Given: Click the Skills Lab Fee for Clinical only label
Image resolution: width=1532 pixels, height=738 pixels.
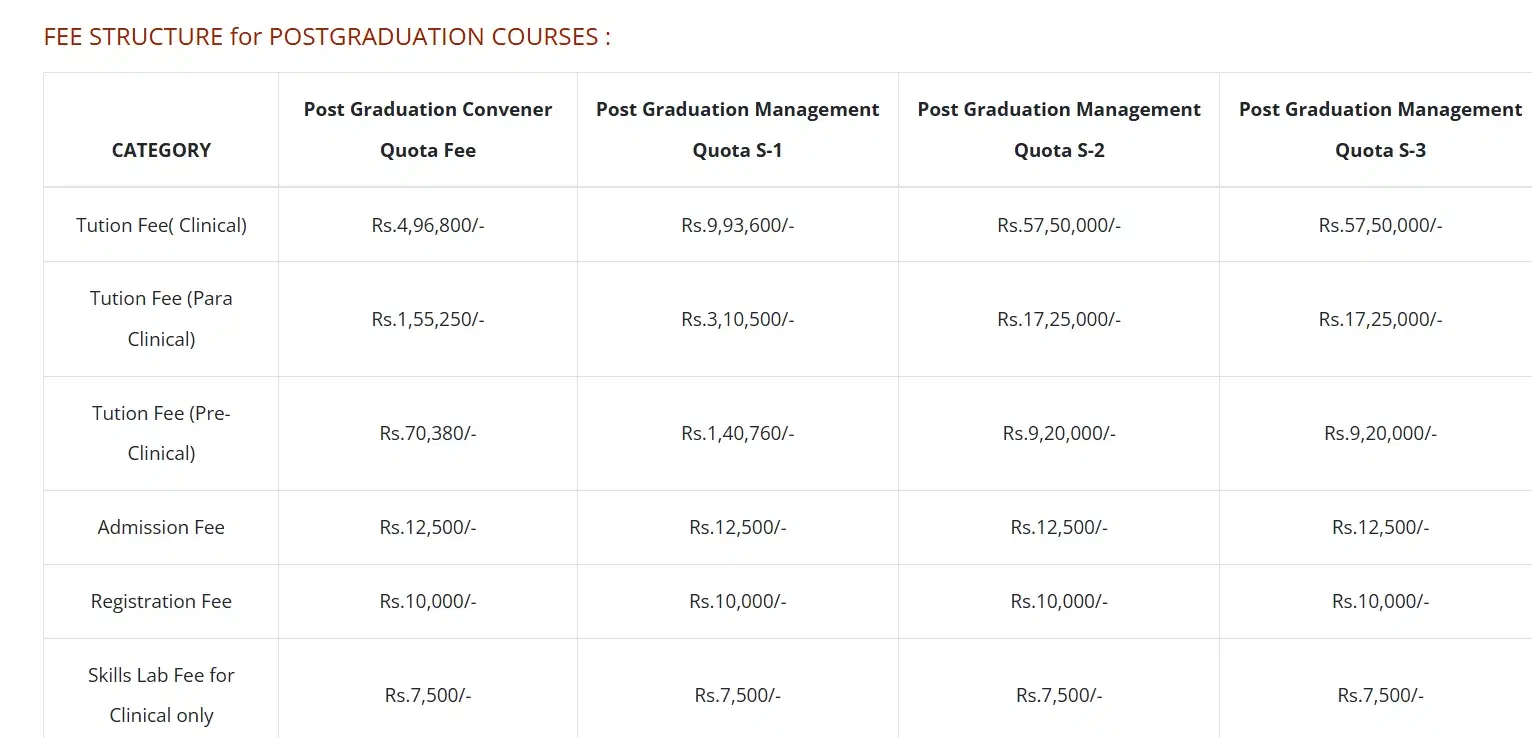Looking at the screenshot, I should tap(161, 695).
